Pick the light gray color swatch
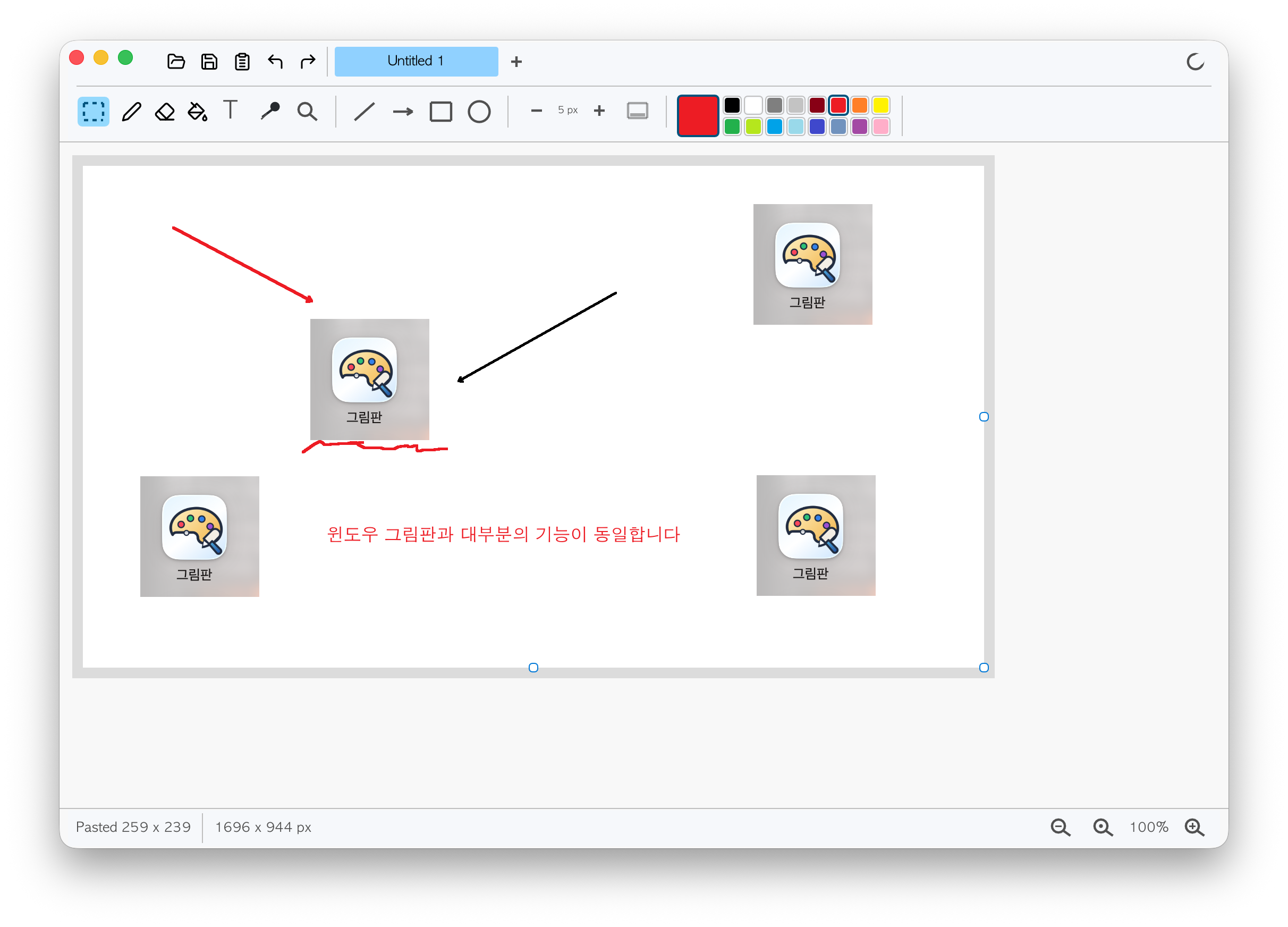The height and width of the screenshot is (927, 1288). click(795, 105)
